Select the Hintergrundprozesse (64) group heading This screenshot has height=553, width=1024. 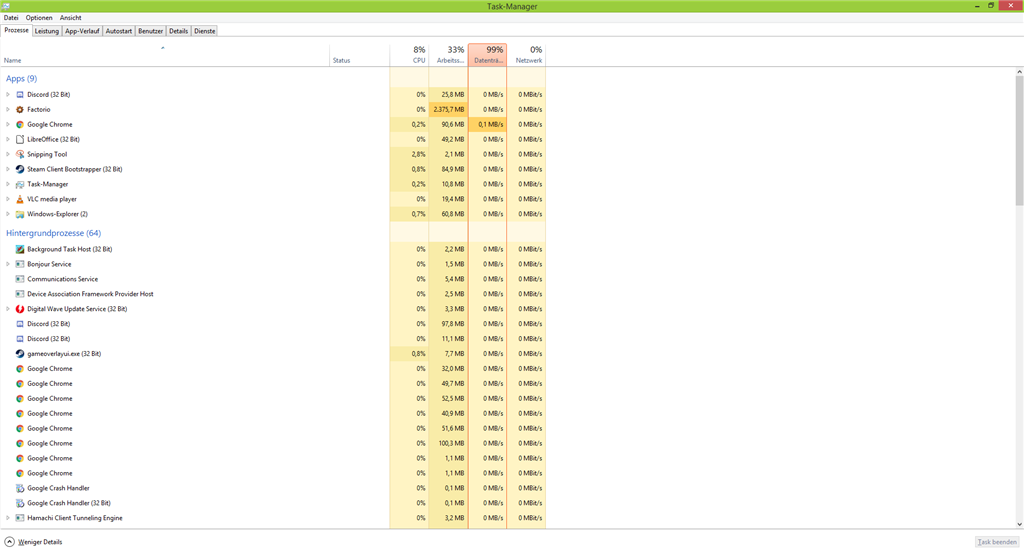pos(54,233)
